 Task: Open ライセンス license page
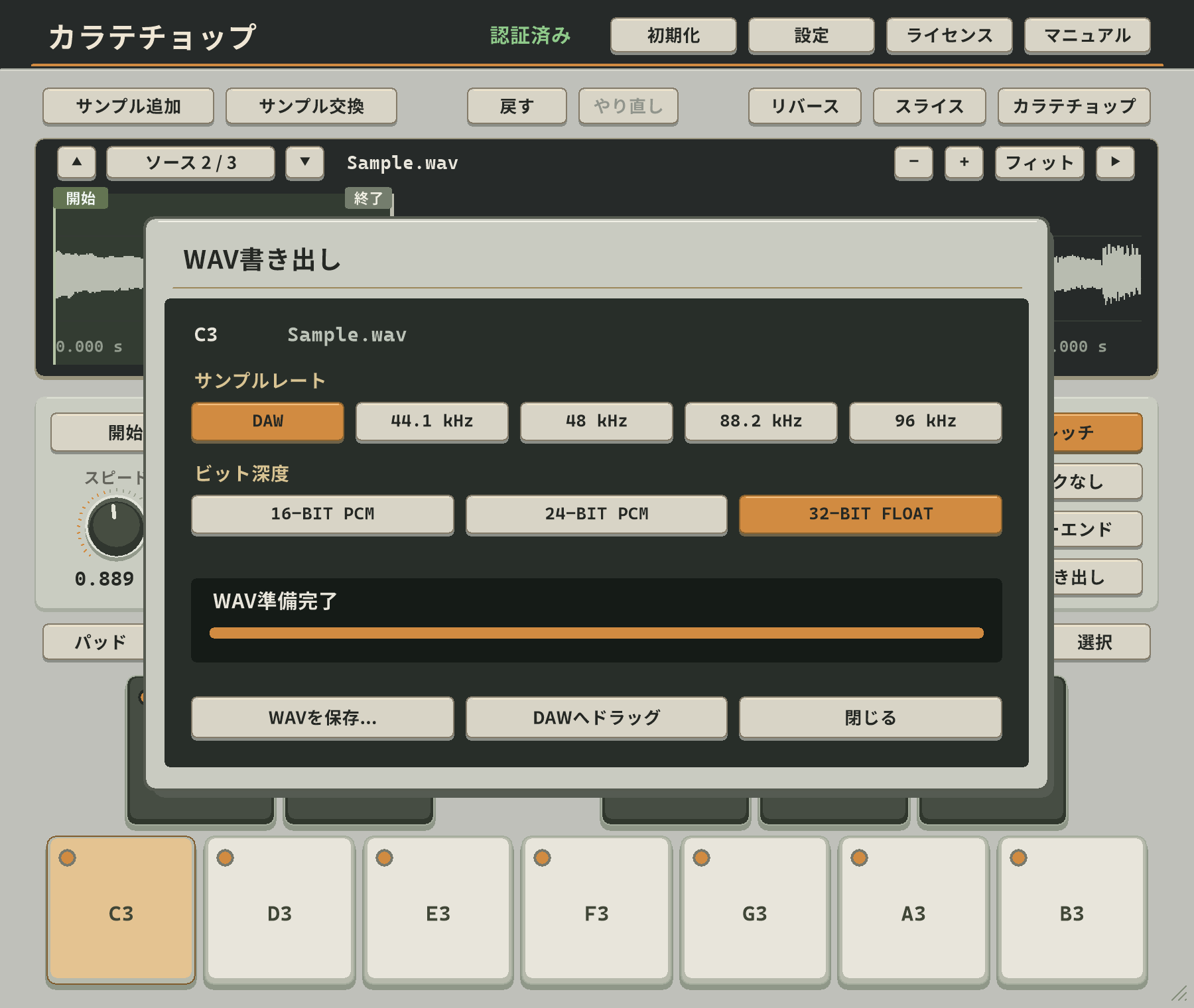coord(949,35)
